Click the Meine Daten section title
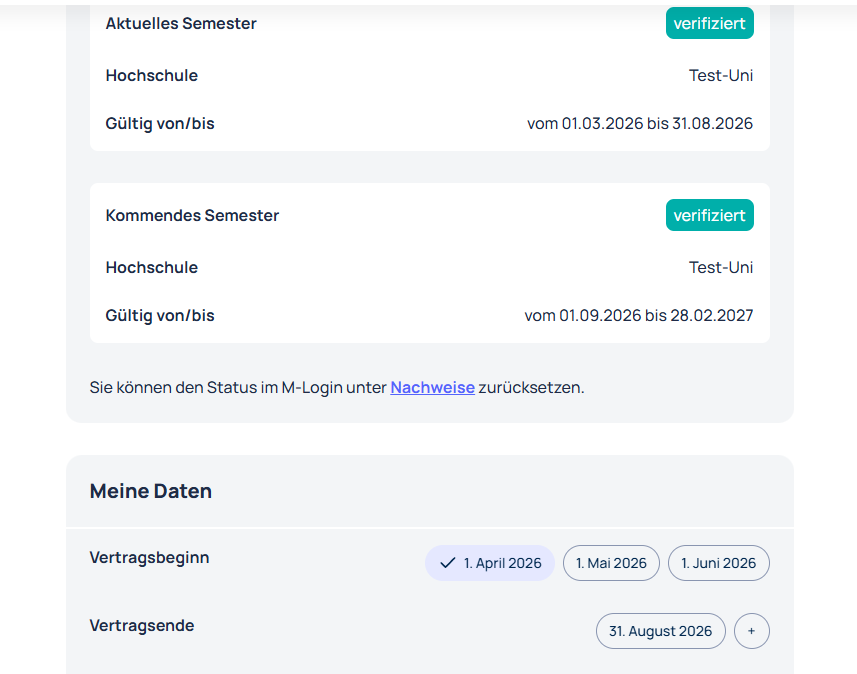 [x=151, y=491]
